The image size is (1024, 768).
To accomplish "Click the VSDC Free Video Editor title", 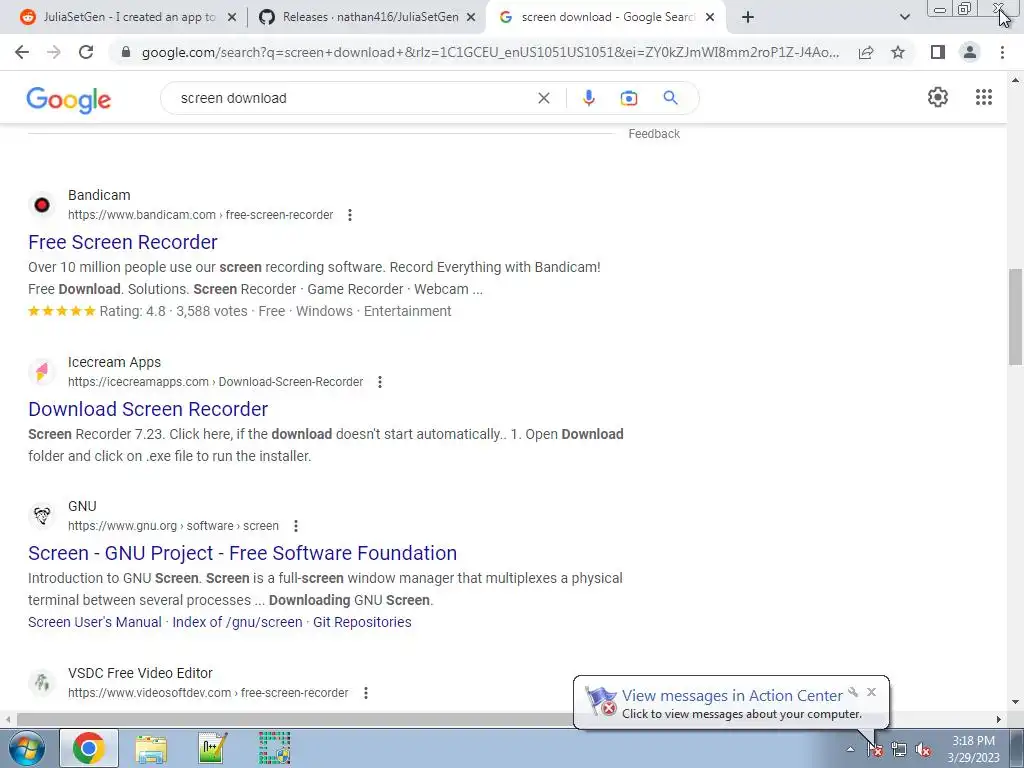I will point(140,673).
